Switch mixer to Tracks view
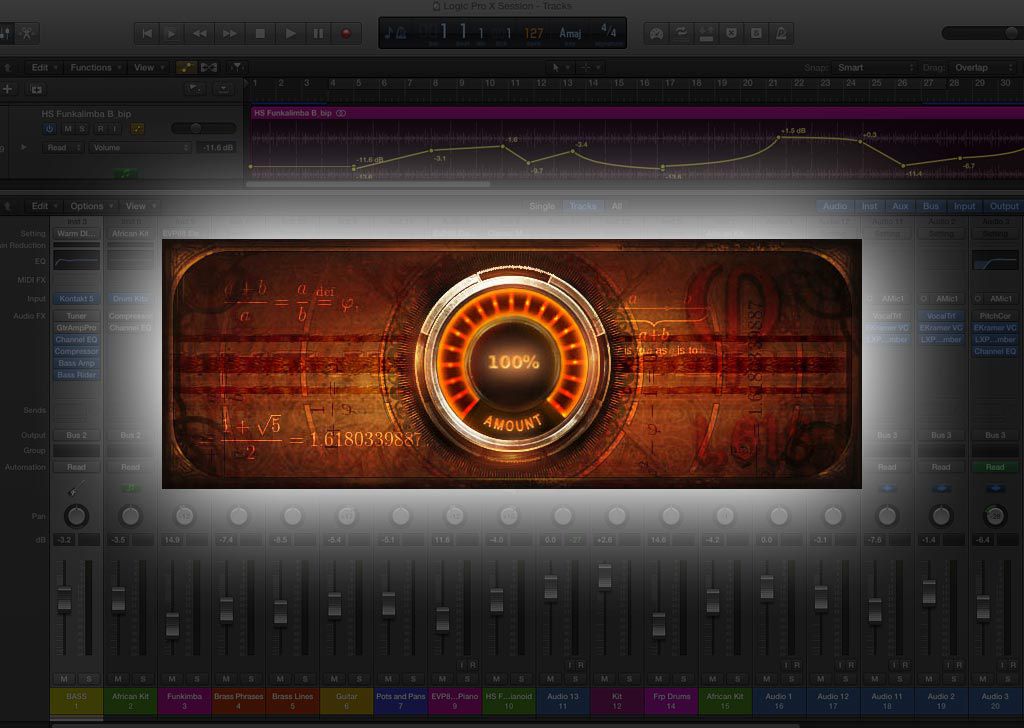This screenshot has height=728, width=1024. click(583, 206)
